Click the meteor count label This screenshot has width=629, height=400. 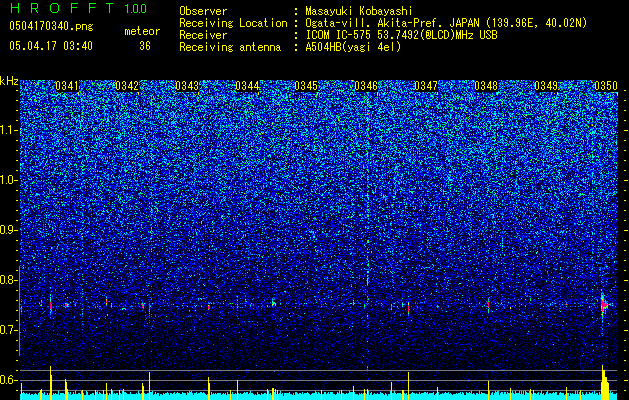tap(142, 31)
